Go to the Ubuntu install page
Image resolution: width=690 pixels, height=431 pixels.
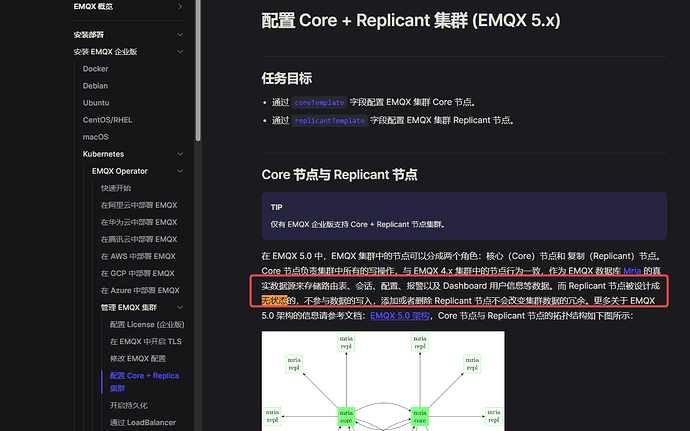tap(96, 103)
